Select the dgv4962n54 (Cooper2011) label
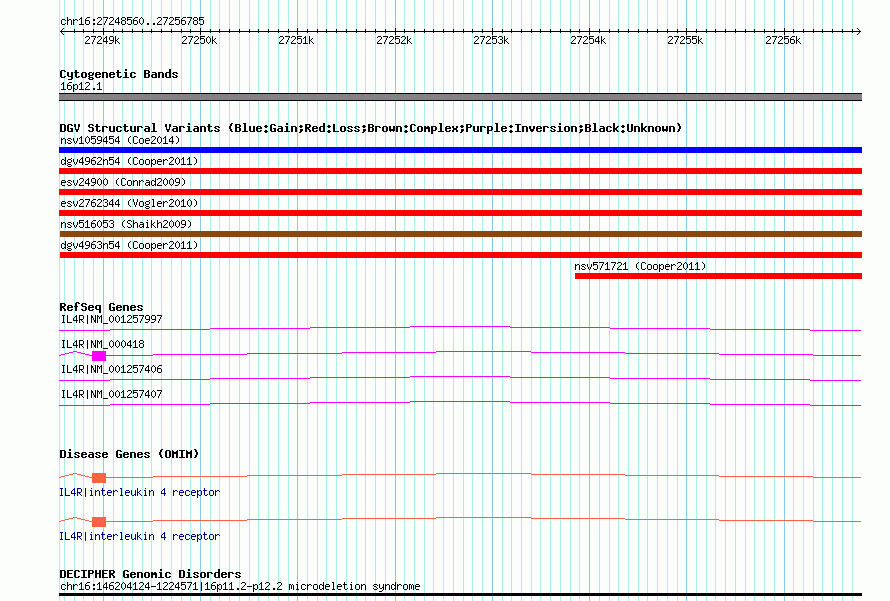The image size is (890, 601). tap(129, 161)
